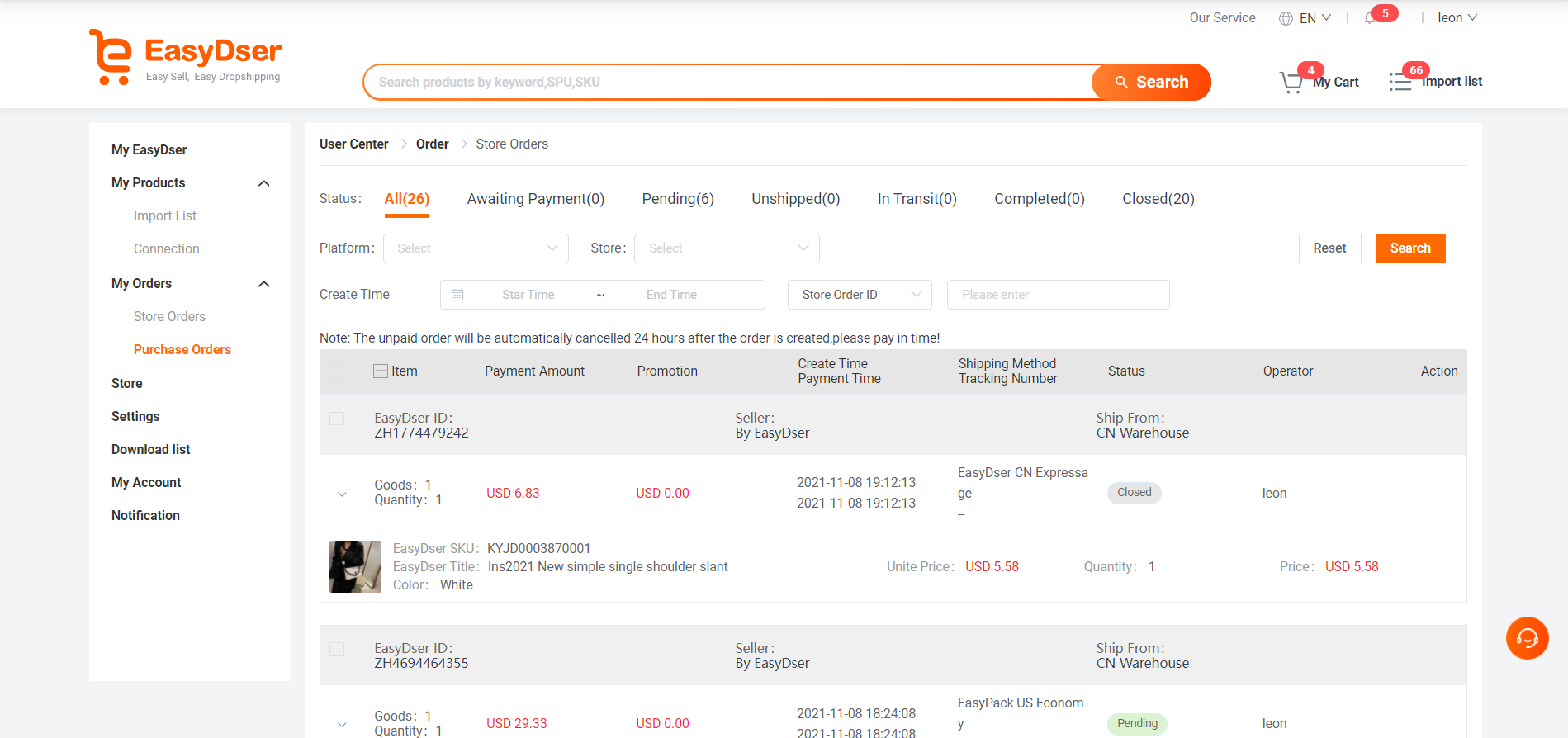Open the leon account dropdown
This screenshot has height=738, width=1568.
click(x=1457, y=18)
